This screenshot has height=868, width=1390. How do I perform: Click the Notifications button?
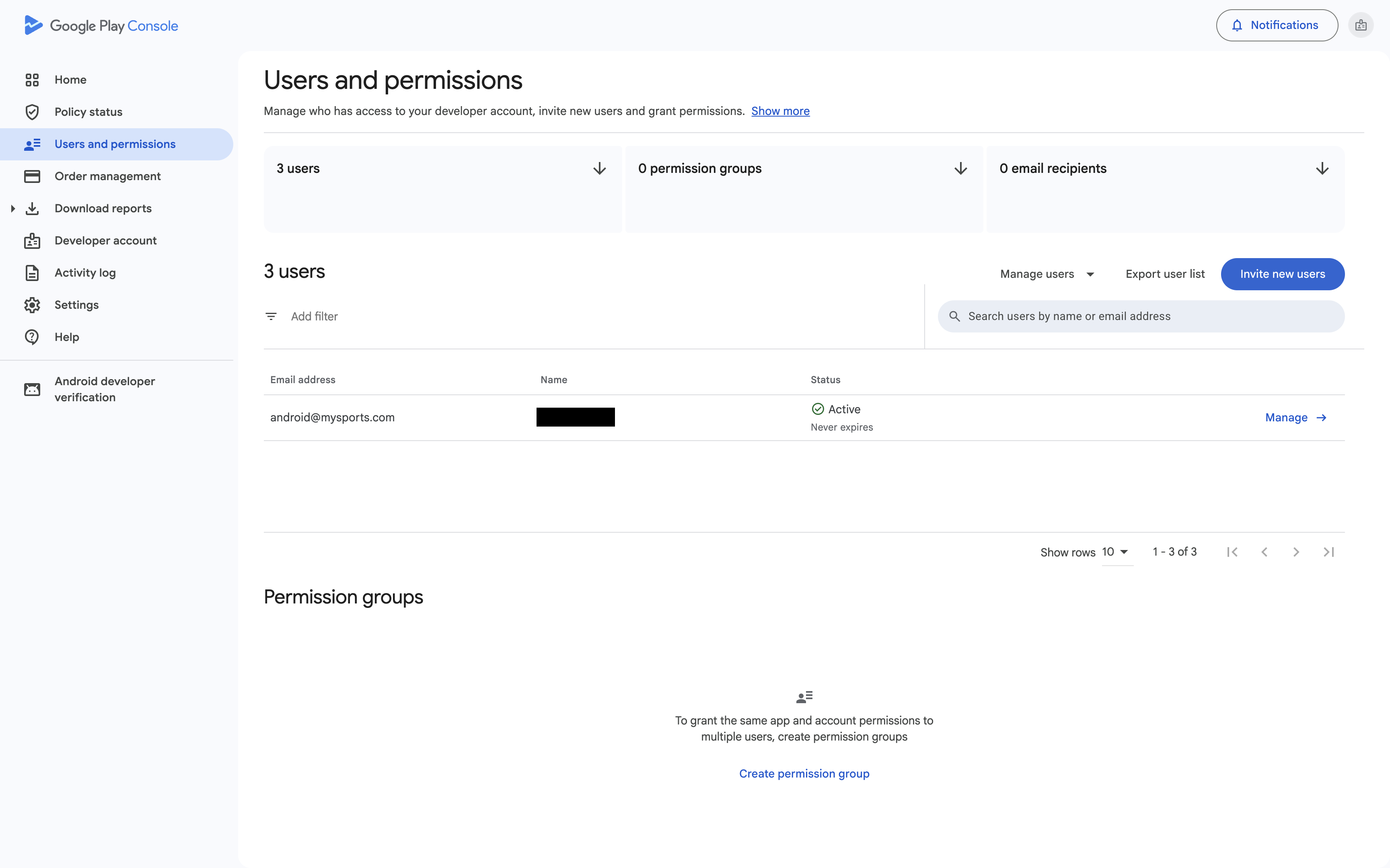1277,25
